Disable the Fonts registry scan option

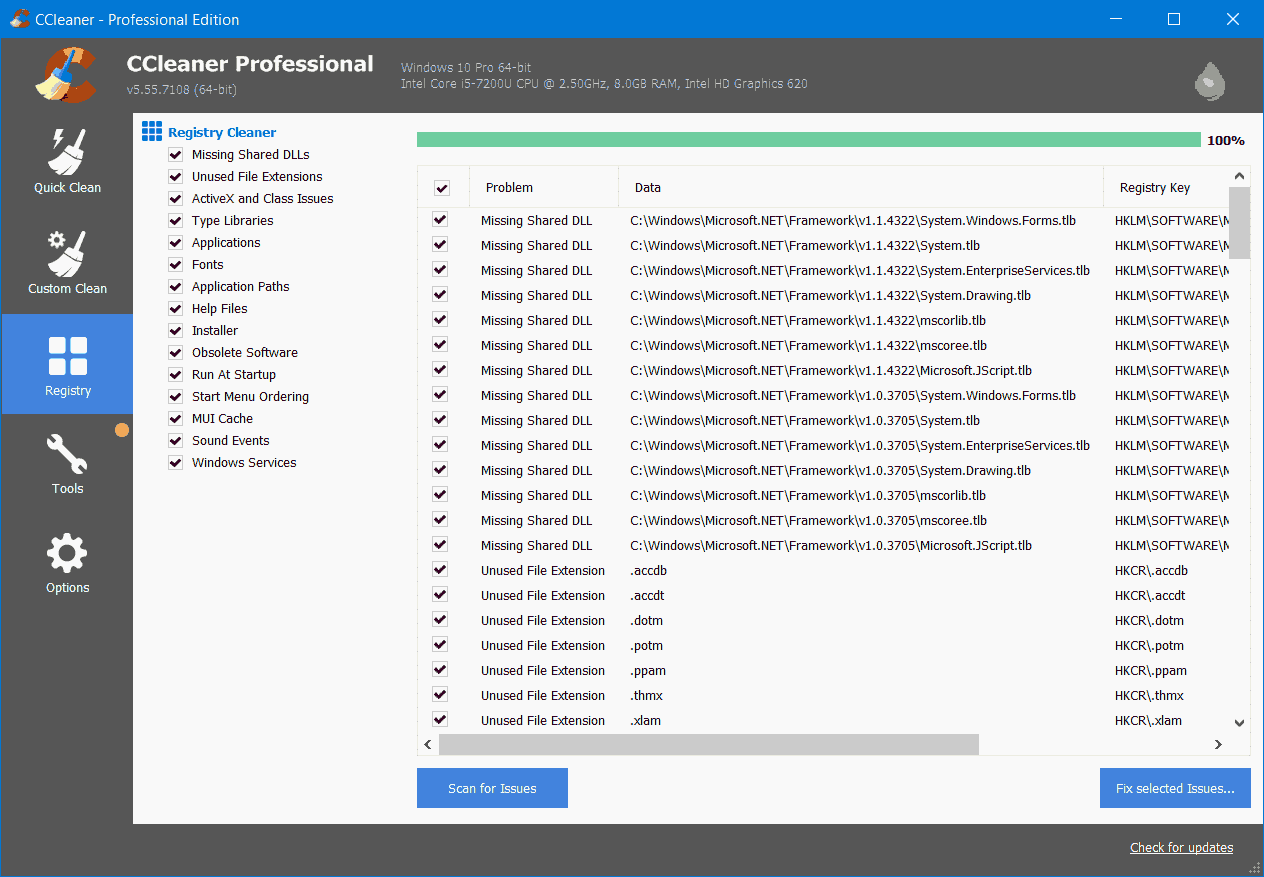(175, 264)
